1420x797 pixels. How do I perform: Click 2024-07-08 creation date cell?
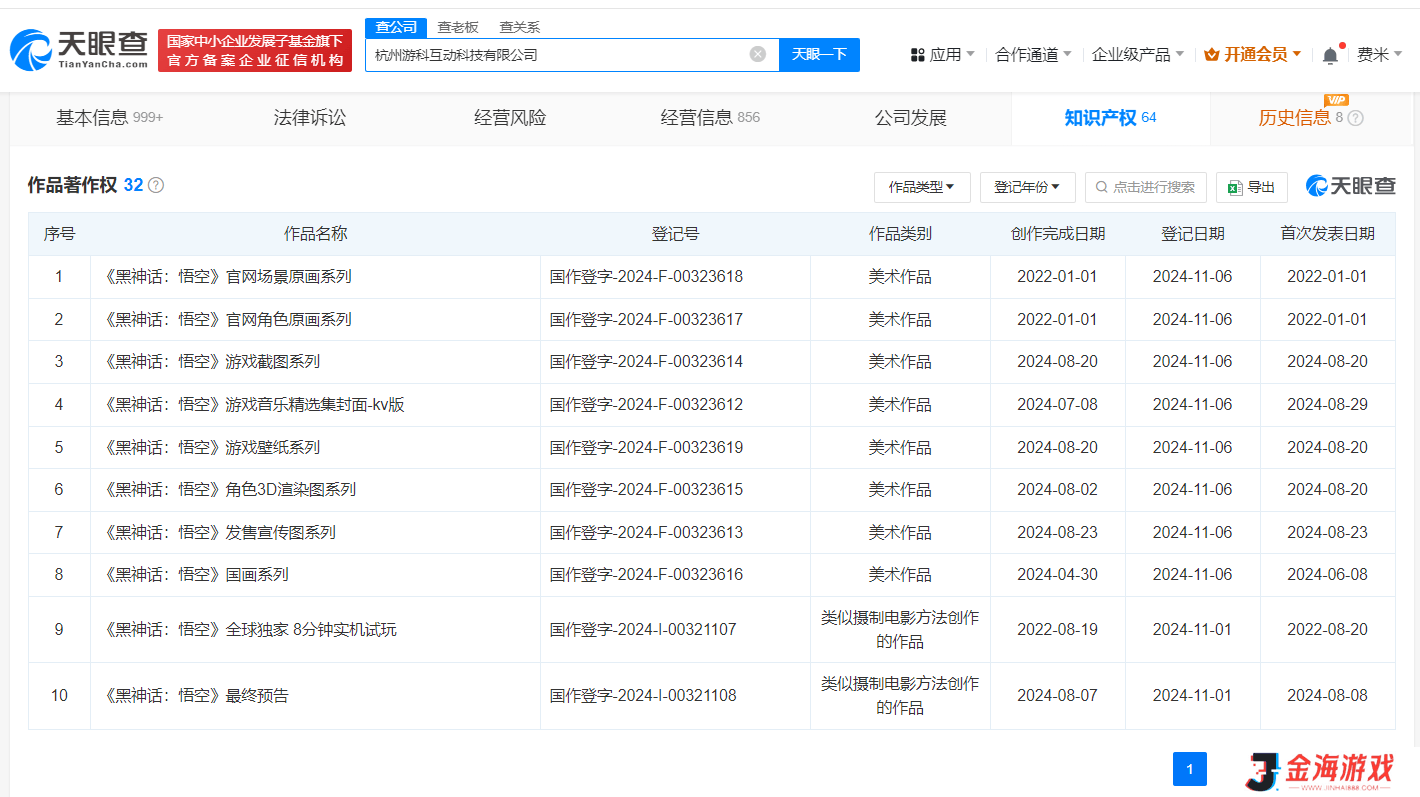point(1057,405)
